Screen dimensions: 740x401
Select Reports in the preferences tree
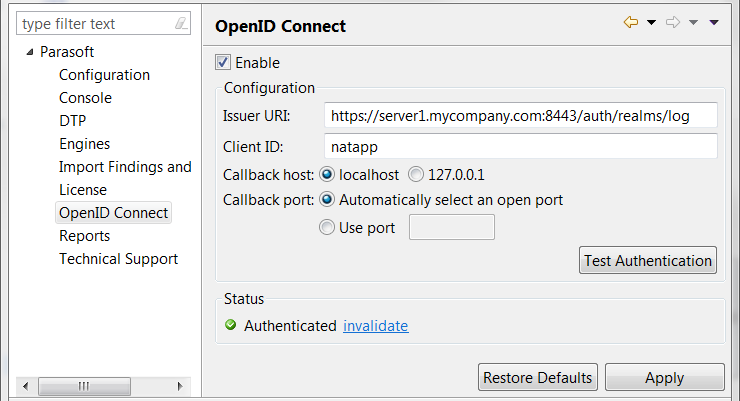point(84,236)
